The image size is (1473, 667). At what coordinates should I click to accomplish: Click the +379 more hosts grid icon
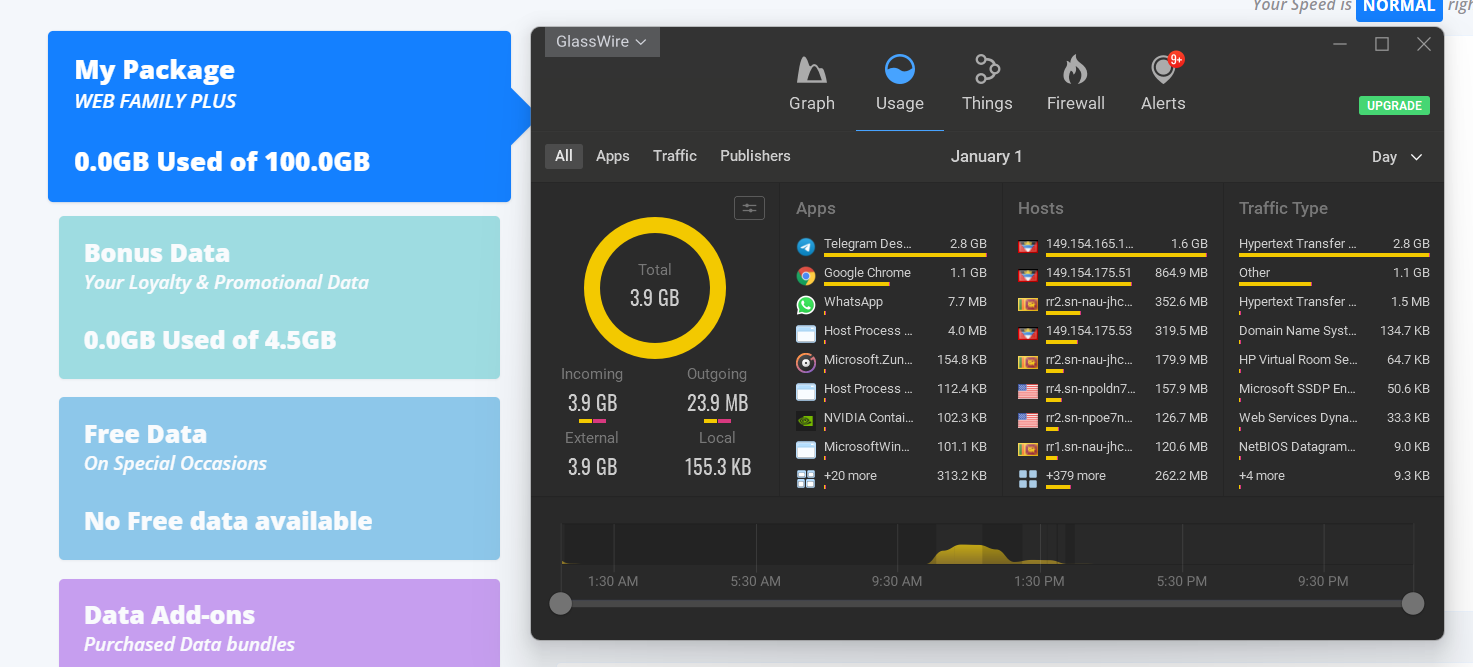(x=1028, y=479)
